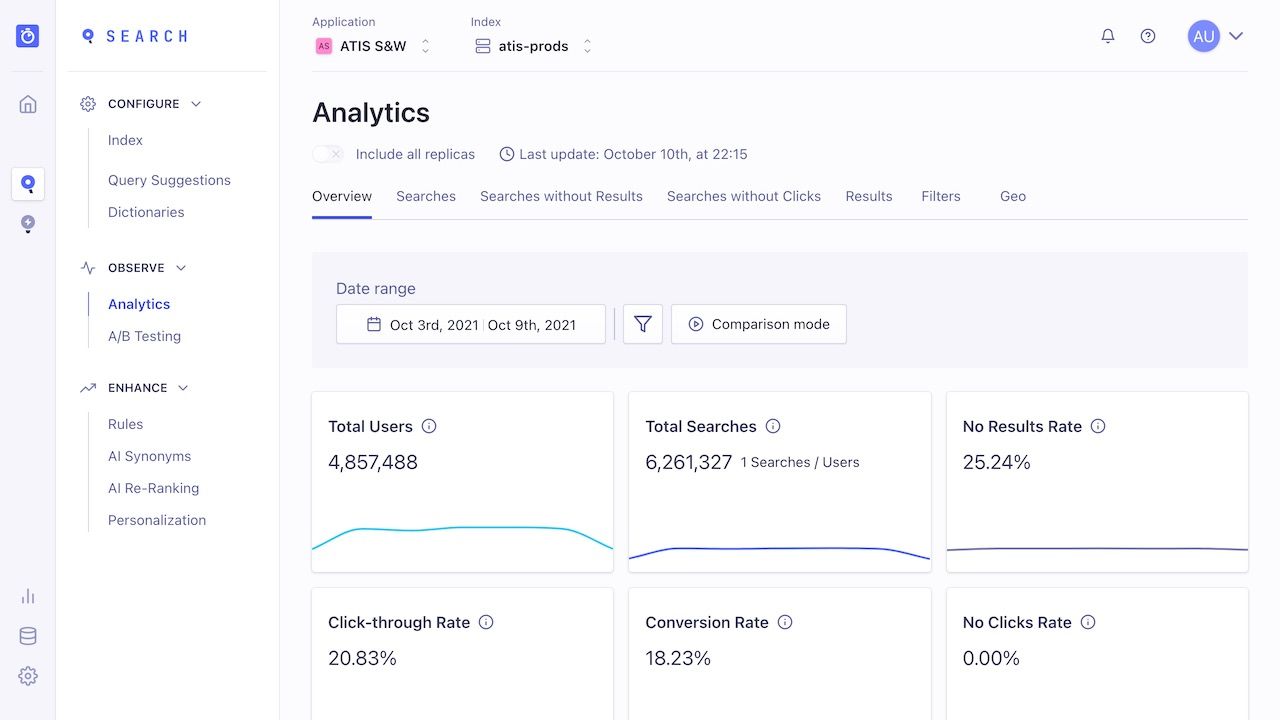
Task: Click the 6,261,327 searches value
Action: pos(689,462)
